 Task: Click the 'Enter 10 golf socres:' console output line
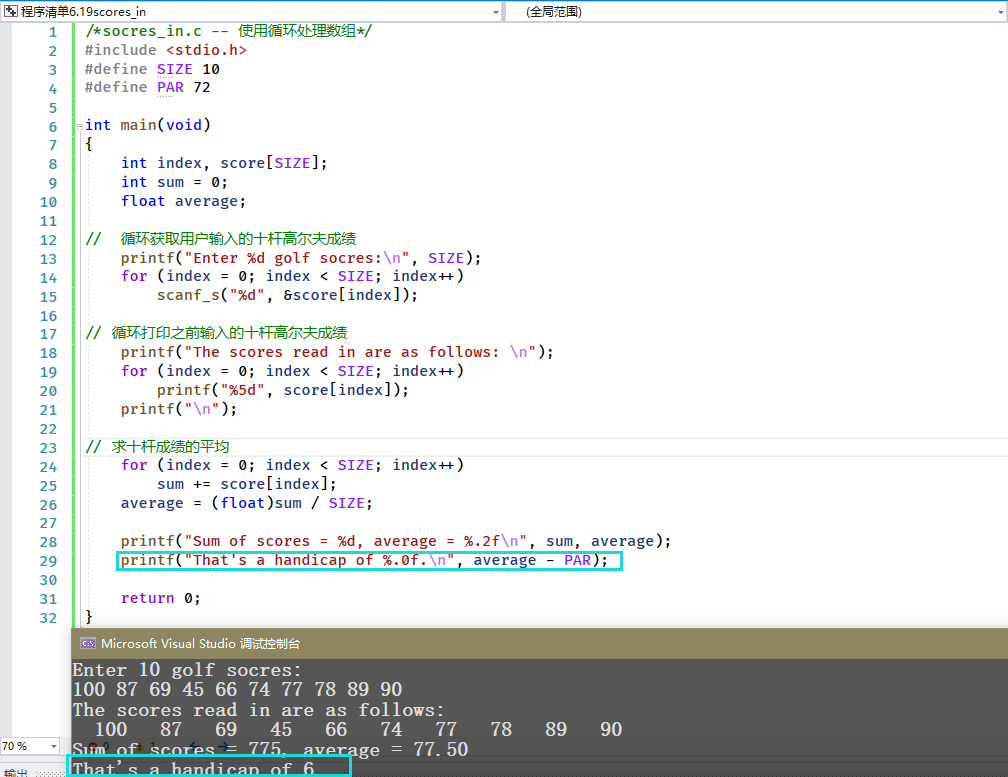tap(187, 670)
